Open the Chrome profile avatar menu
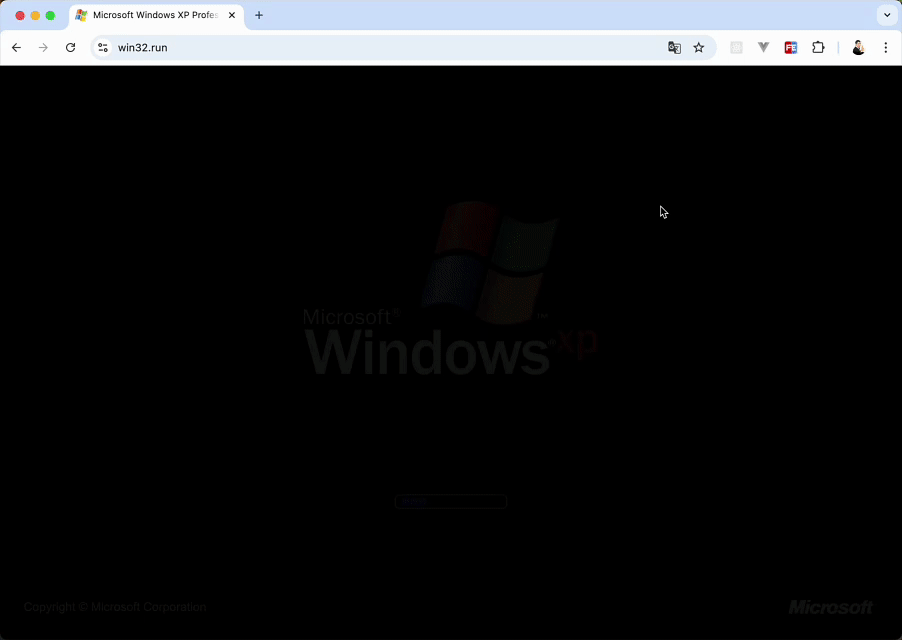Viewport: 902px width, 640px height. (x=858, y=47)
